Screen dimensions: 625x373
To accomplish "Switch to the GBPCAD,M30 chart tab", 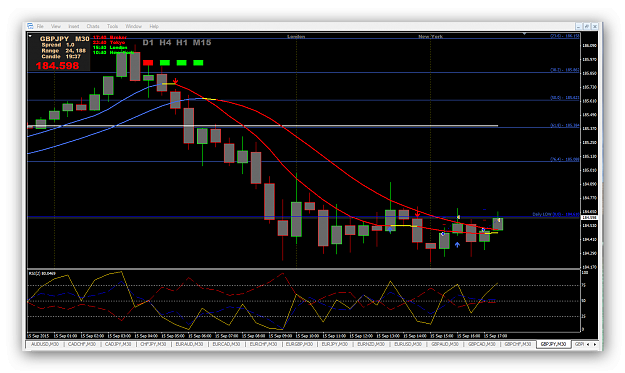I will [x=482, y=344].
